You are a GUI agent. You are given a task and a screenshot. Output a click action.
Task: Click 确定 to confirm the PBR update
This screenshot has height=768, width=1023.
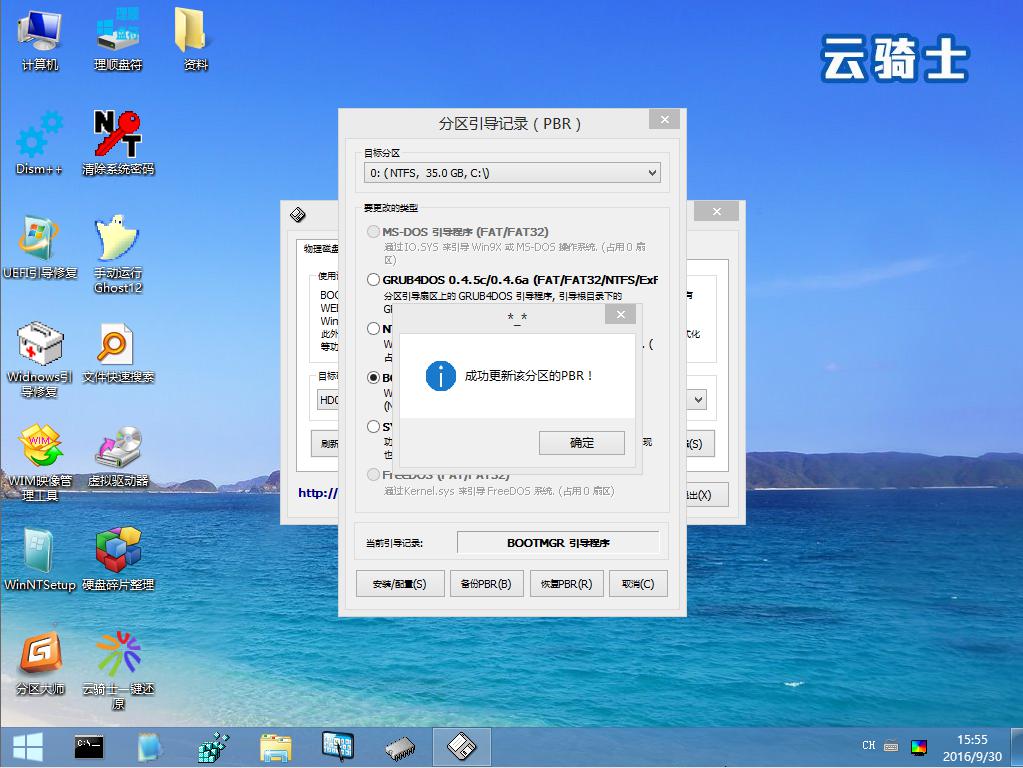tap(581, 442)
